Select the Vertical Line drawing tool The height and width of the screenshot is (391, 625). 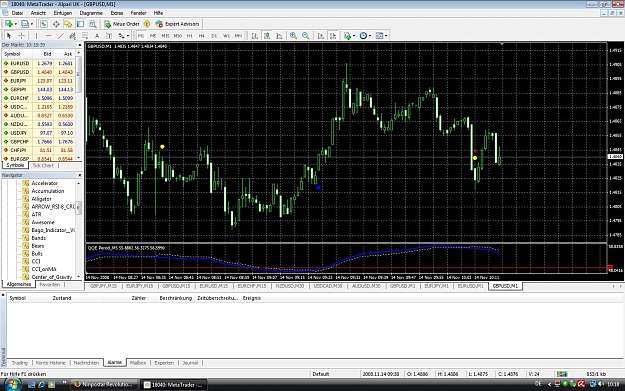coord(36,36)
